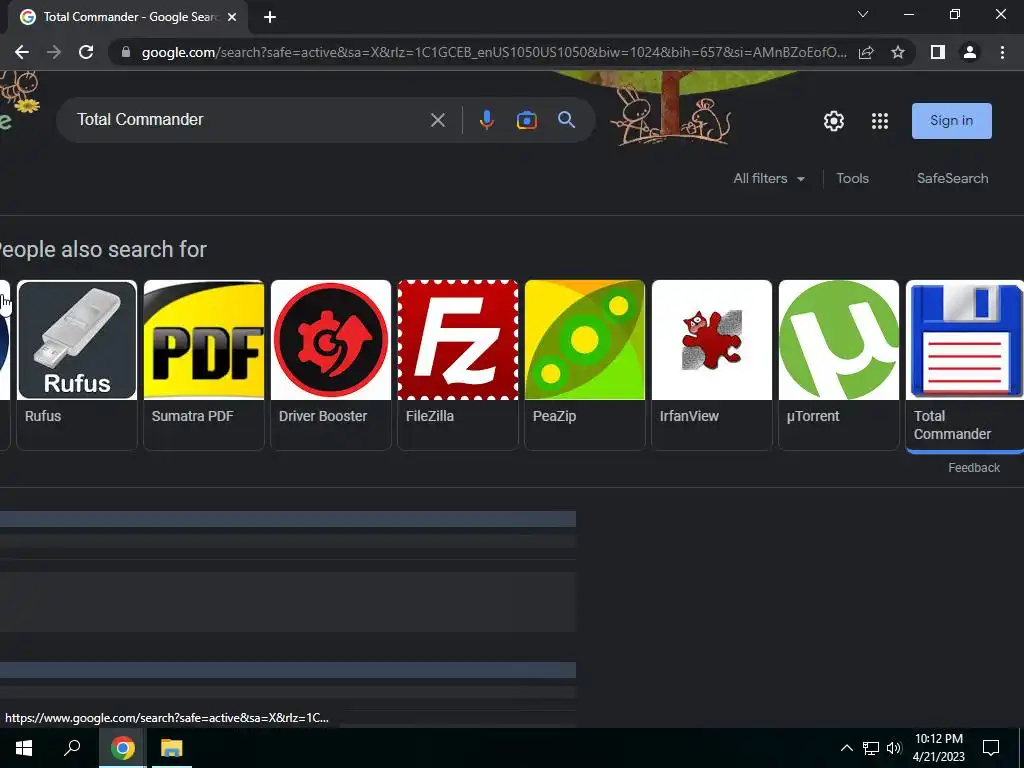
Task: Open File Explorer from the taskbar
Action: coord(171,748)
